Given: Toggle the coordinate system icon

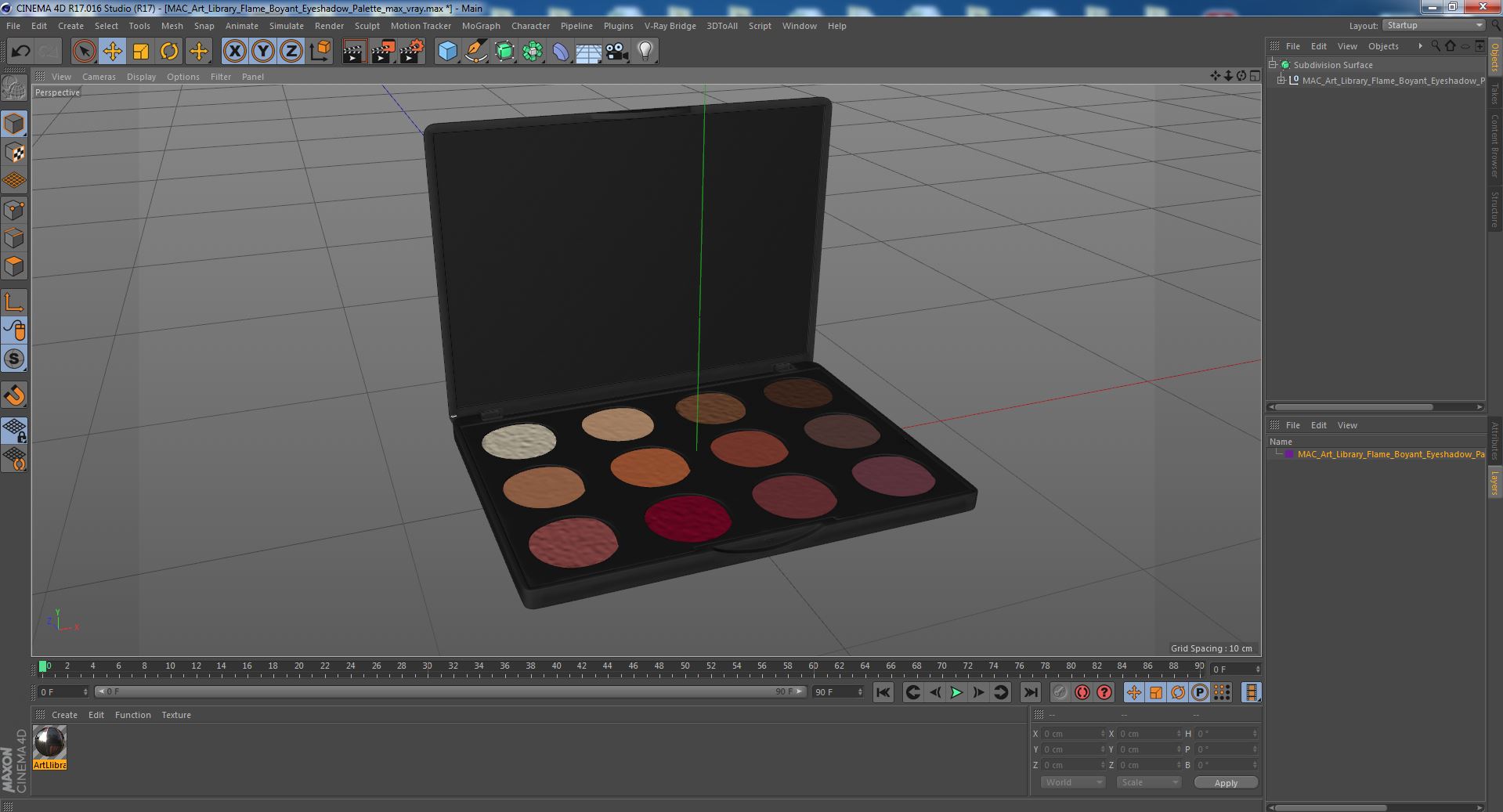Looking at the screenshot, I should pos(320,52).
